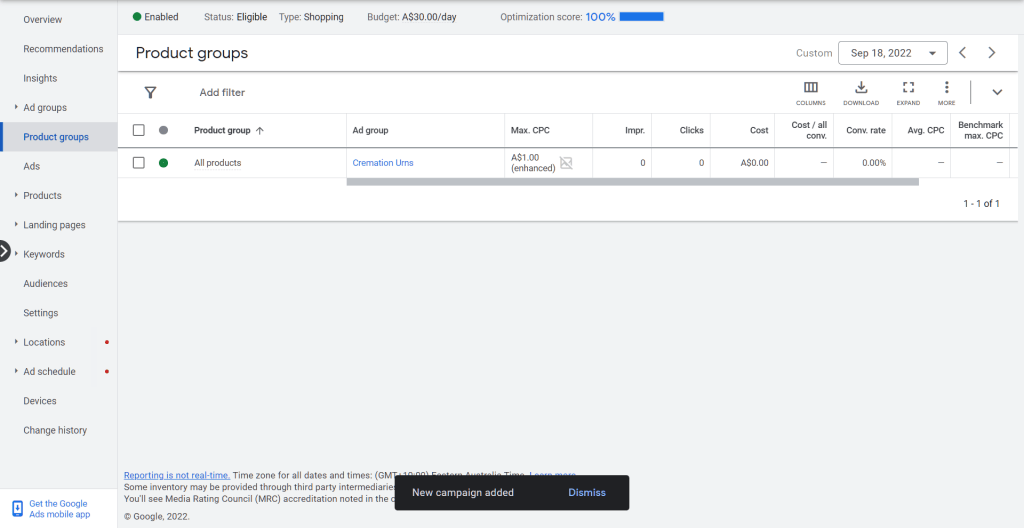Check the select-all header checkbox
This screenshot has height=528, width=1024.
point(139,130)
